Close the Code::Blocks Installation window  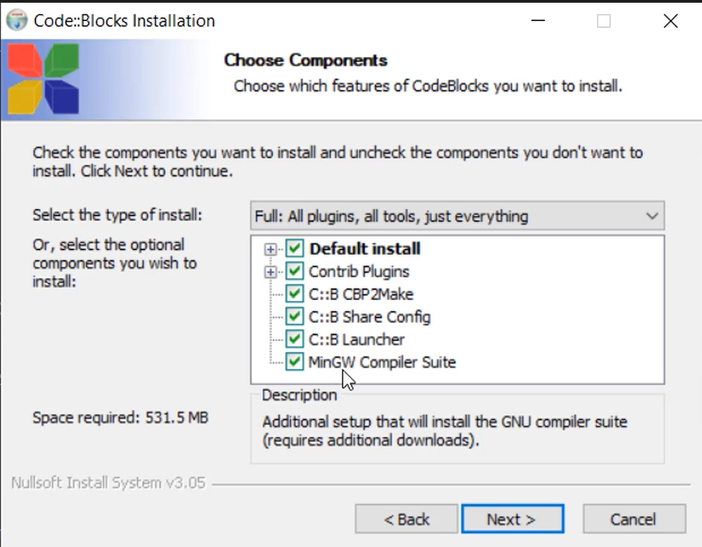(670, 21)
